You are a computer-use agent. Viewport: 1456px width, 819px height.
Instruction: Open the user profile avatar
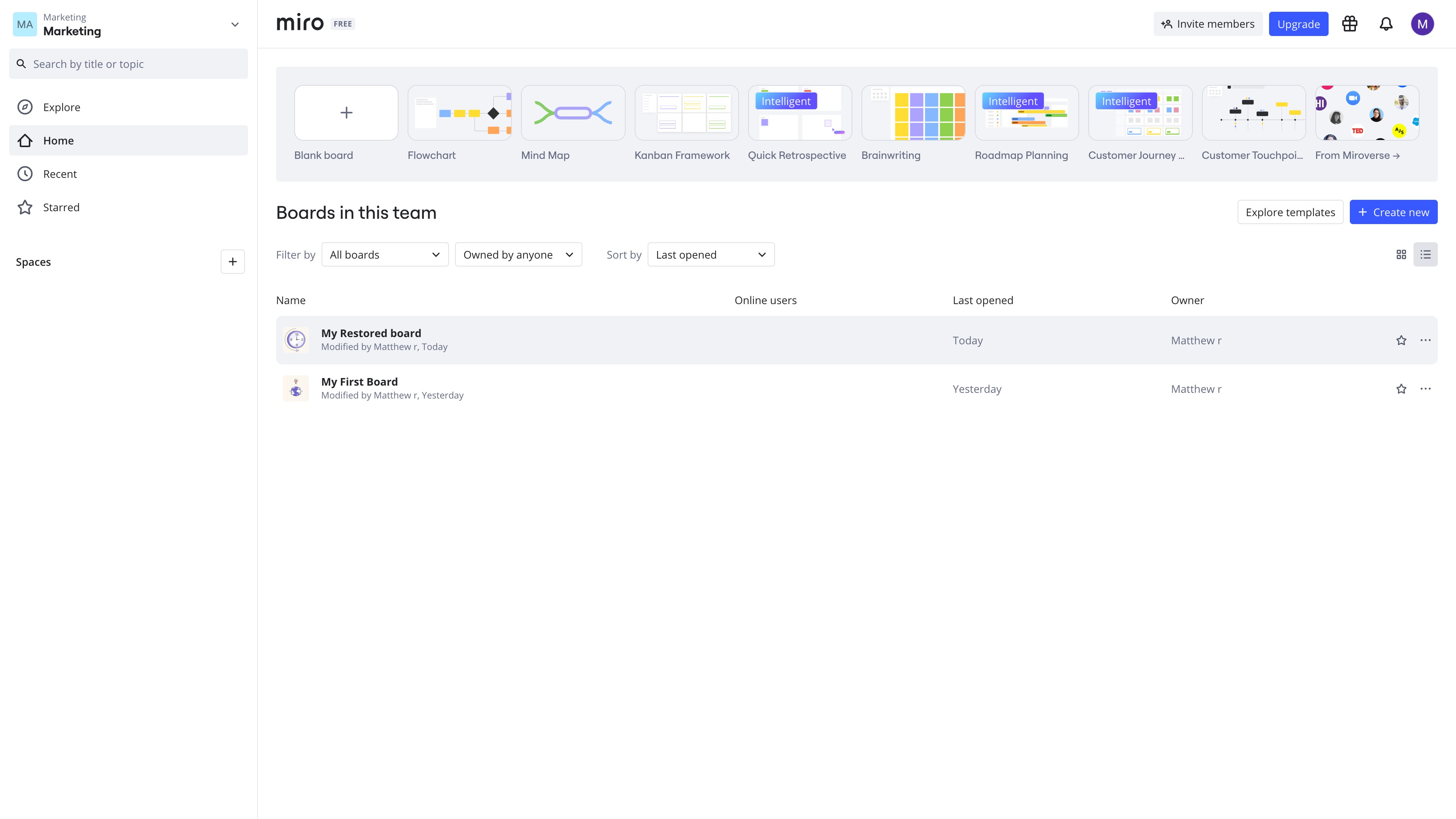1422,24
